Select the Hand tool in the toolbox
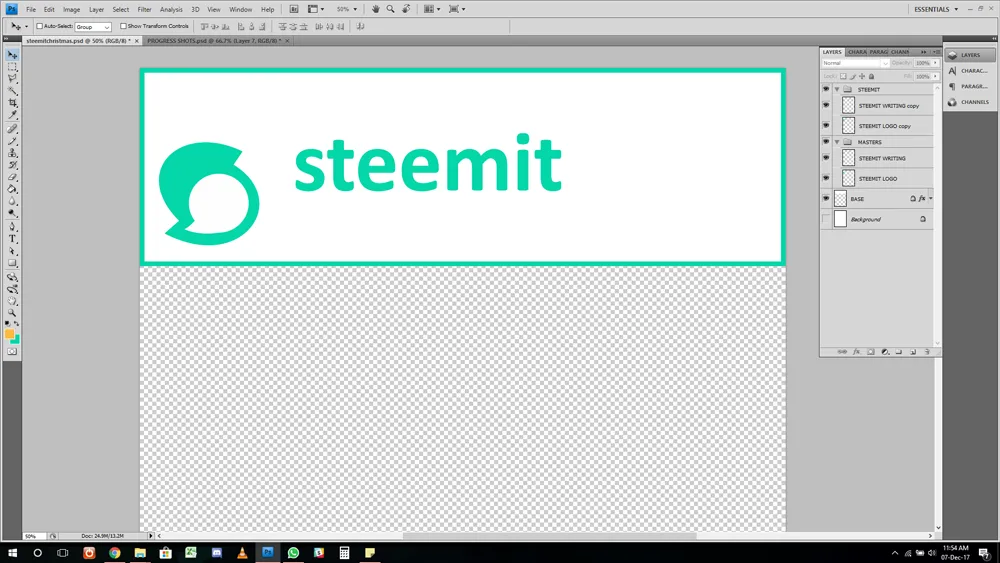The height and width of the screenshot is (563, 1000). [12, 302]
